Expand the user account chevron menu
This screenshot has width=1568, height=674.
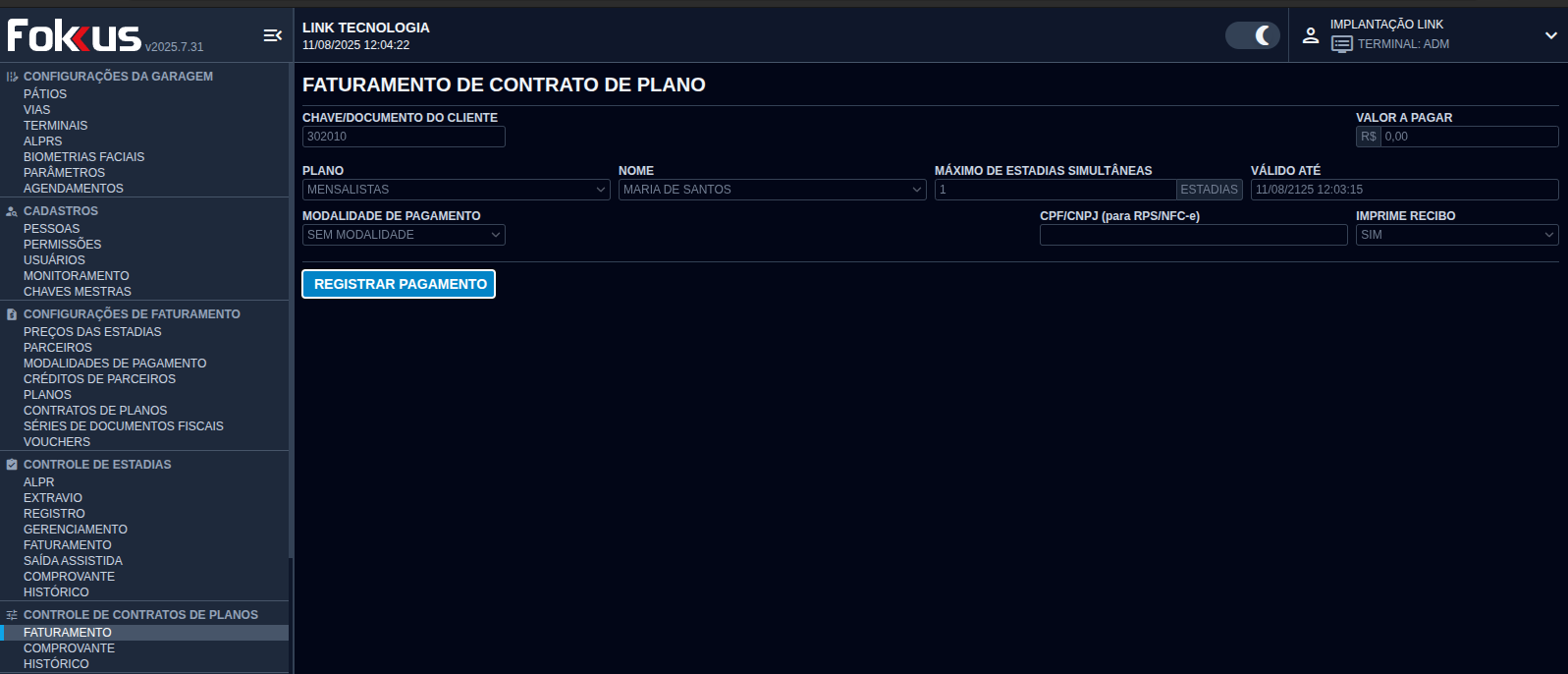point(1550,35)
